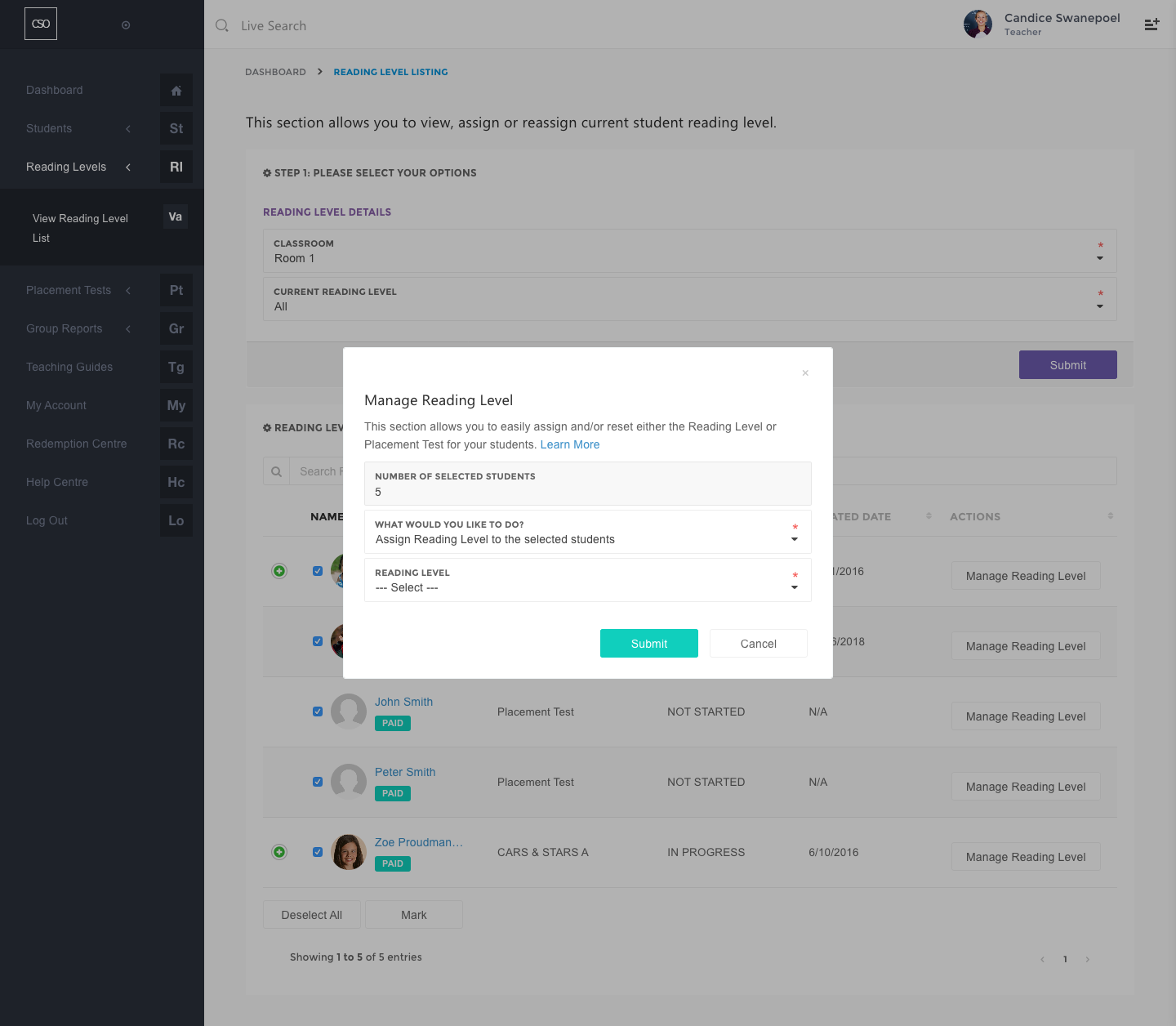Click the sort arrows on Actions column

(x=1110, y=516)
